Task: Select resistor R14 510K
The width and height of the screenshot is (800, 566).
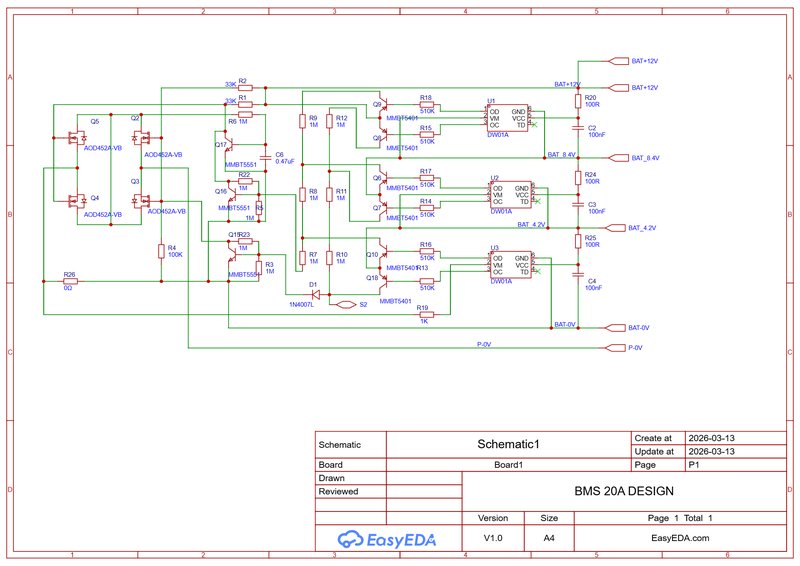Action: point(427,208)
